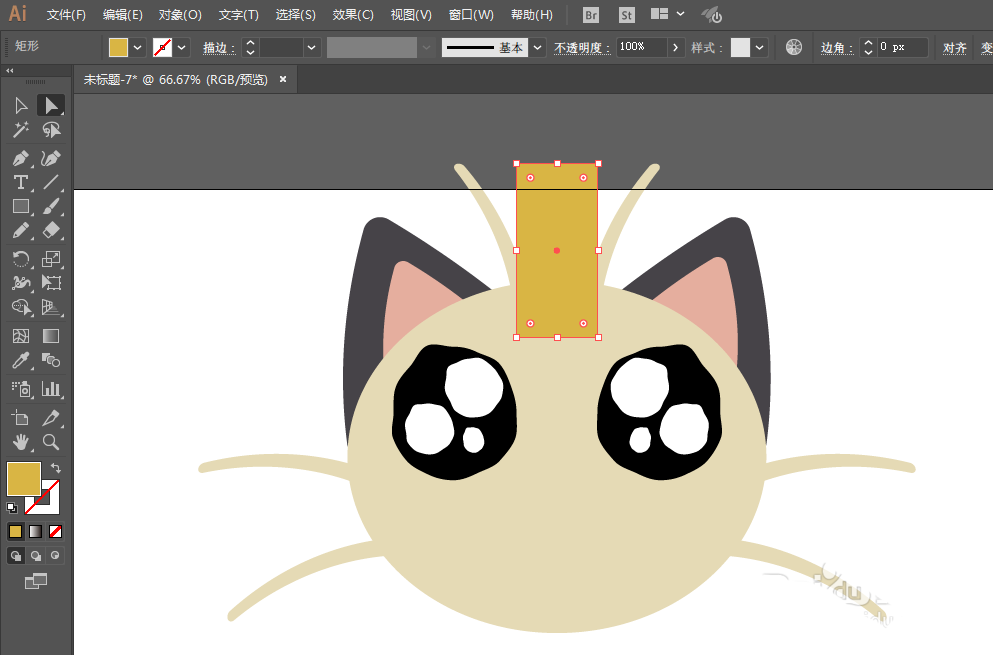Open the 对象(O) menu

[180, 15]
